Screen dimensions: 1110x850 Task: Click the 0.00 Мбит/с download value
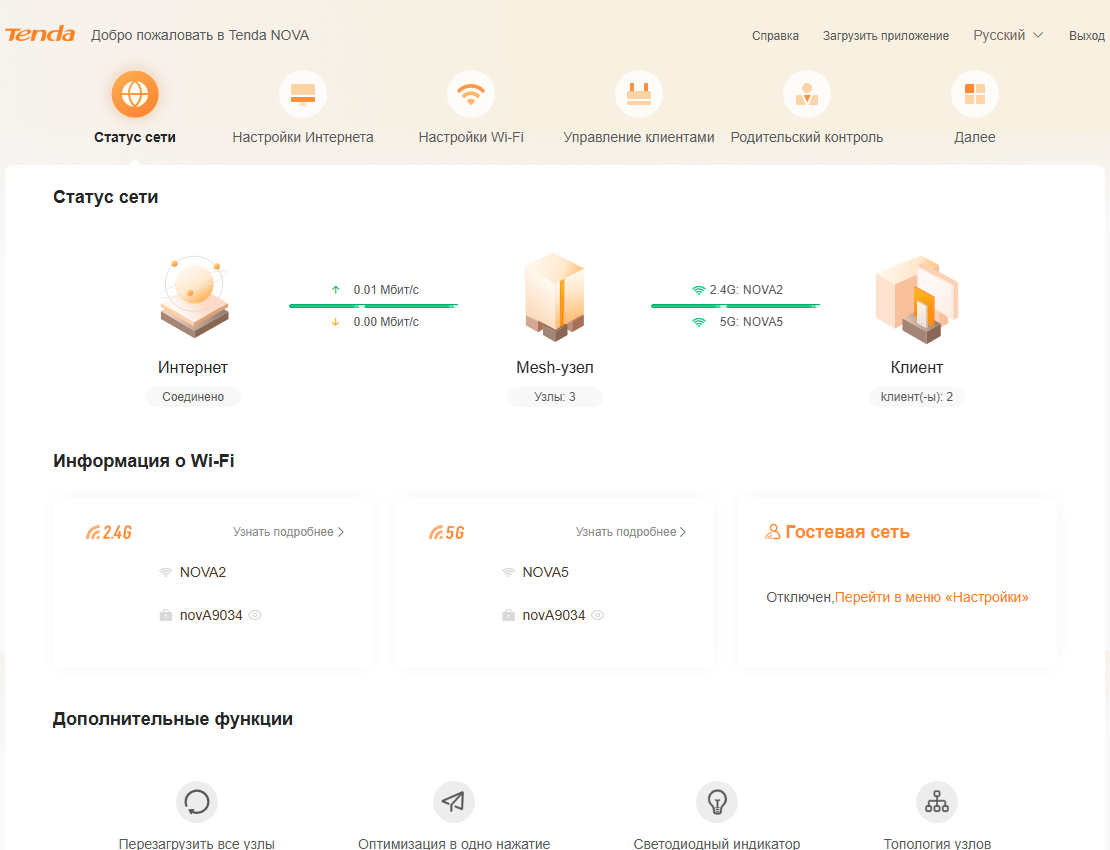point(386,322)
